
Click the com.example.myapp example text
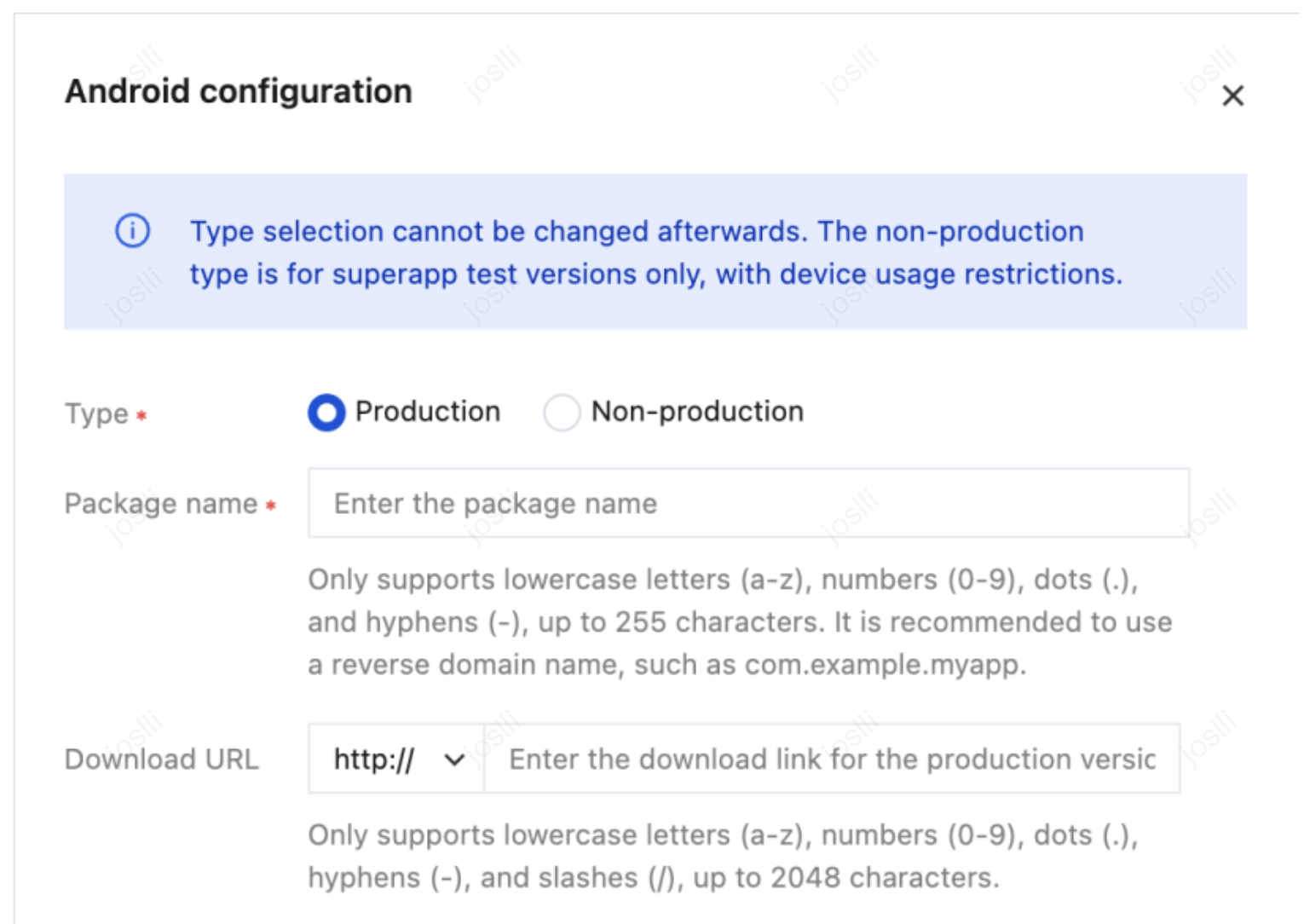pos(883,665)
